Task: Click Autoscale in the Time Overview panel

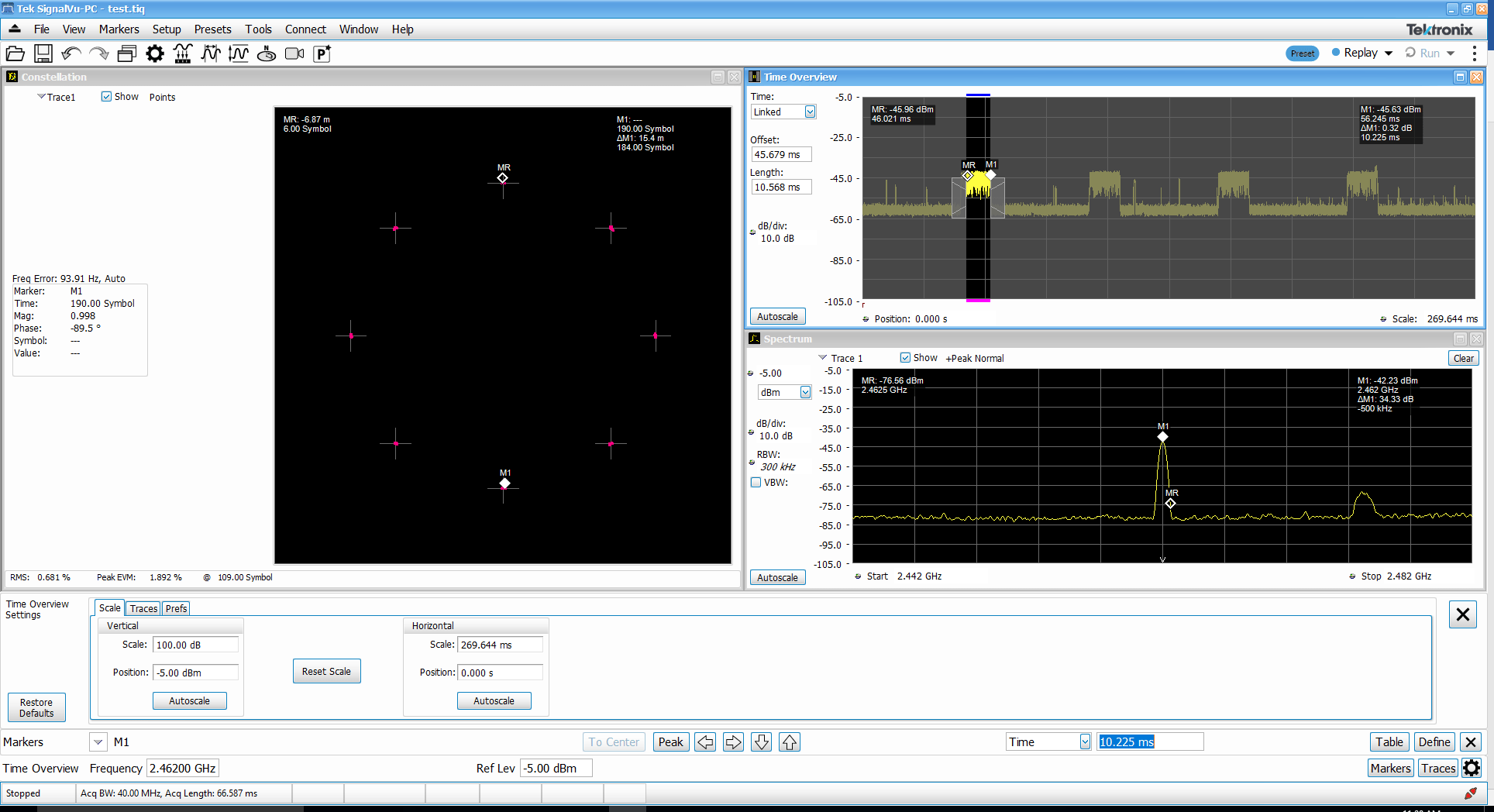Action: [777, 316]
